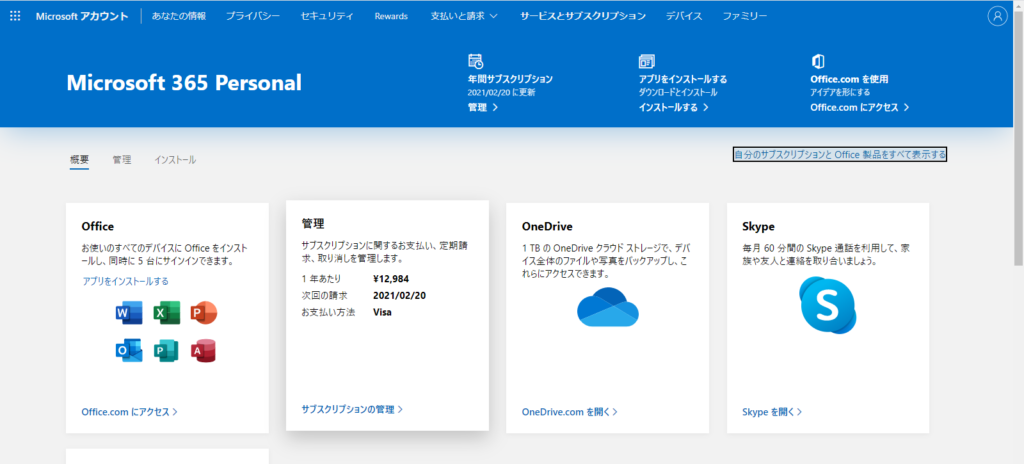Expand the 支払いと請求 dropdown menu
Screen dimensions: 1024x464
click(464, 16)
